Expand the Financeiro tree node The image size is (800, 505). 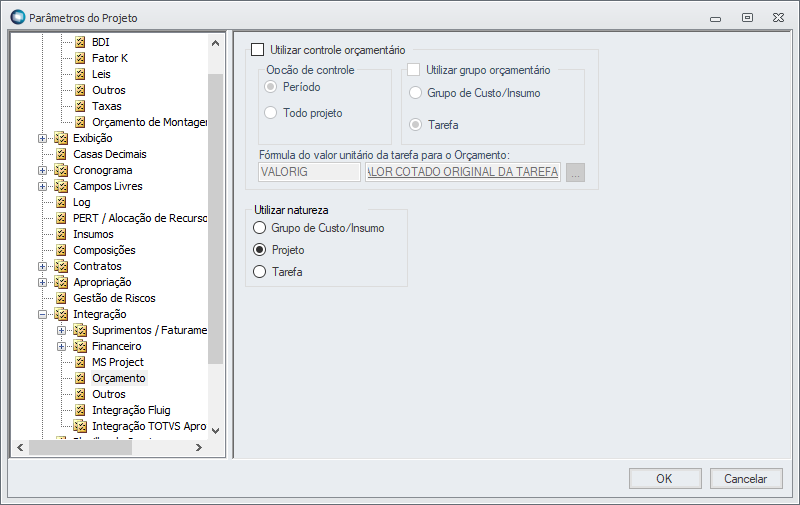pyautogui.click(x=62, y=346)
